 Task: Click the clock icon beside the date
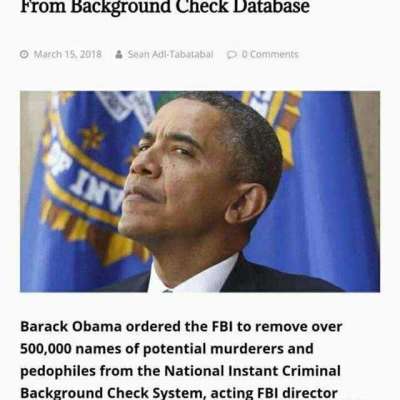[x=24, y=54]
